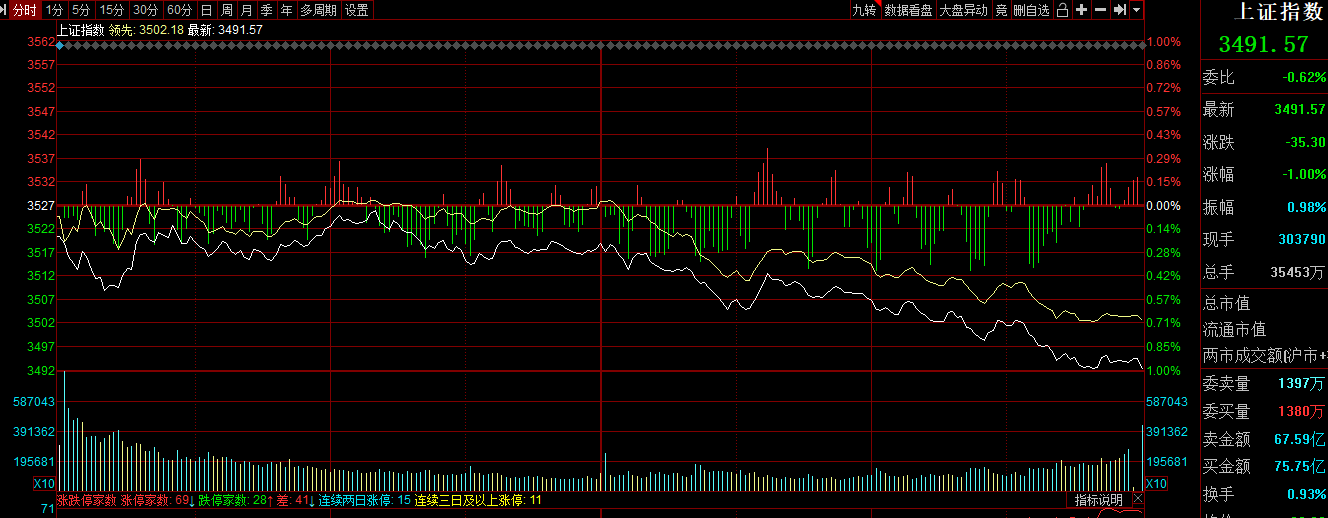Close the indicator bar with the X
Screen dimensions: 1328x518
[1137, 498]
